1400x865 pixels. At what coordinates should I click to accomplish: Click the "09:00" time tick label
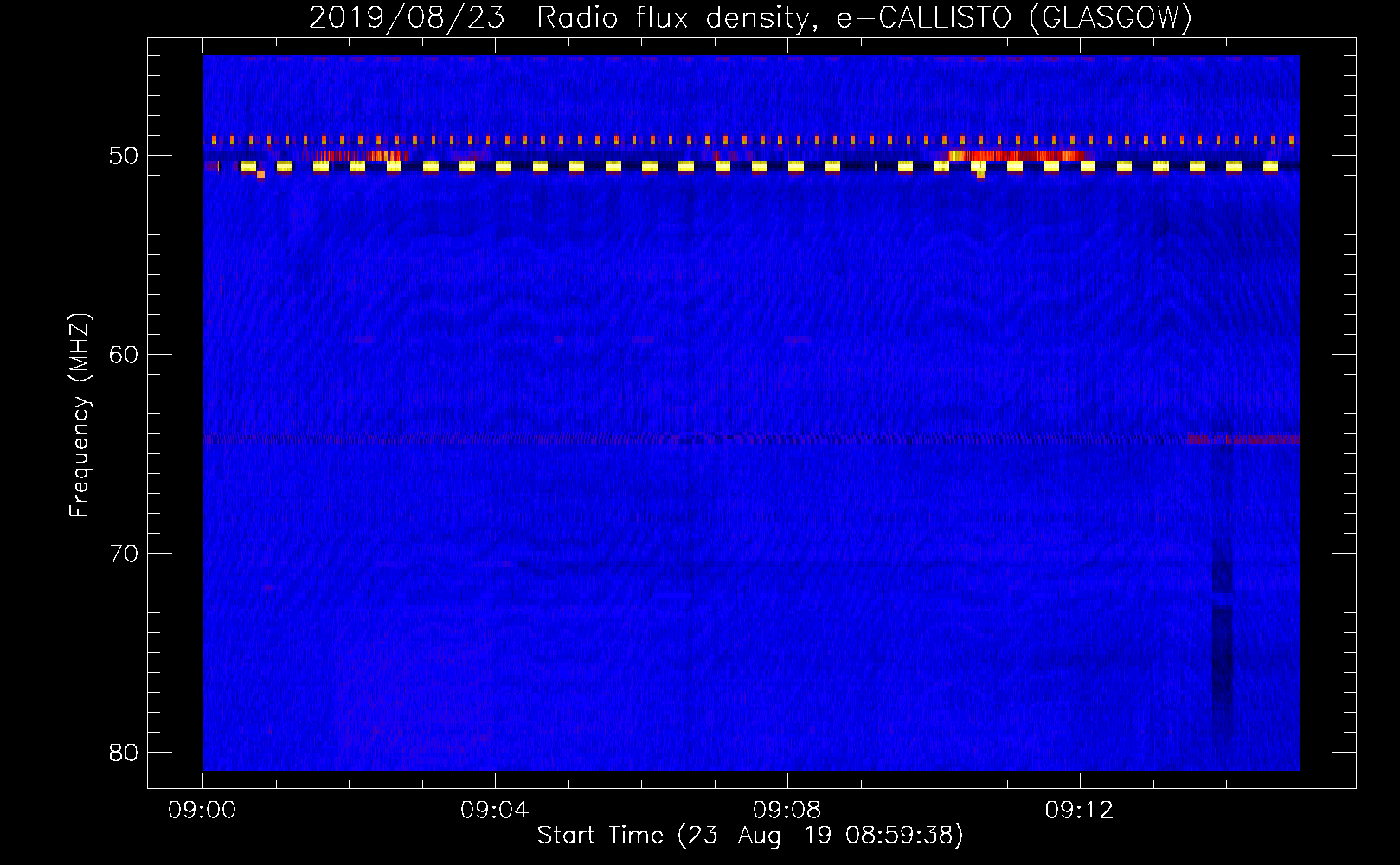click(202, 811)
